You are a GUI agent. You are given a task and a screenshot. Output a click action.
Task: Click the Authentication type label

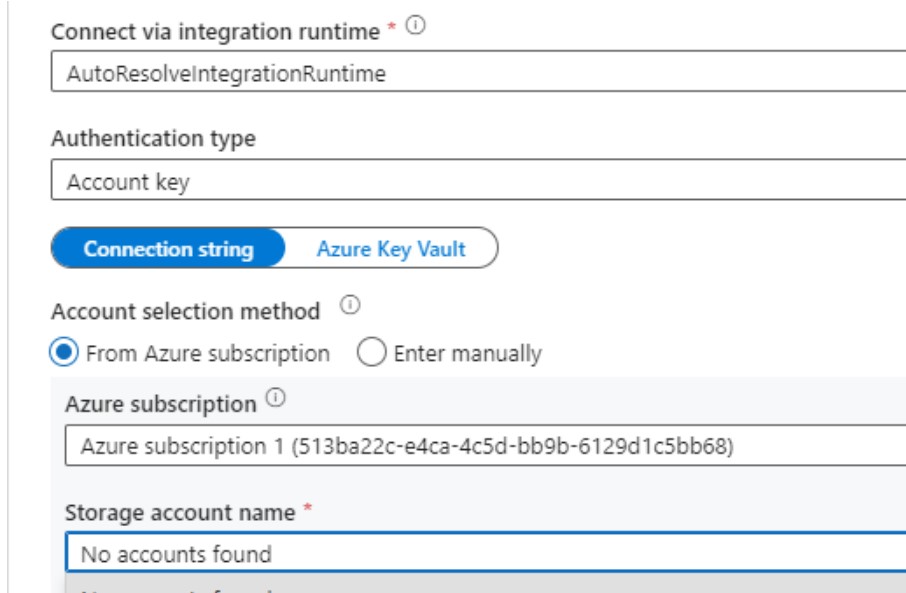[x=153, y=139]
